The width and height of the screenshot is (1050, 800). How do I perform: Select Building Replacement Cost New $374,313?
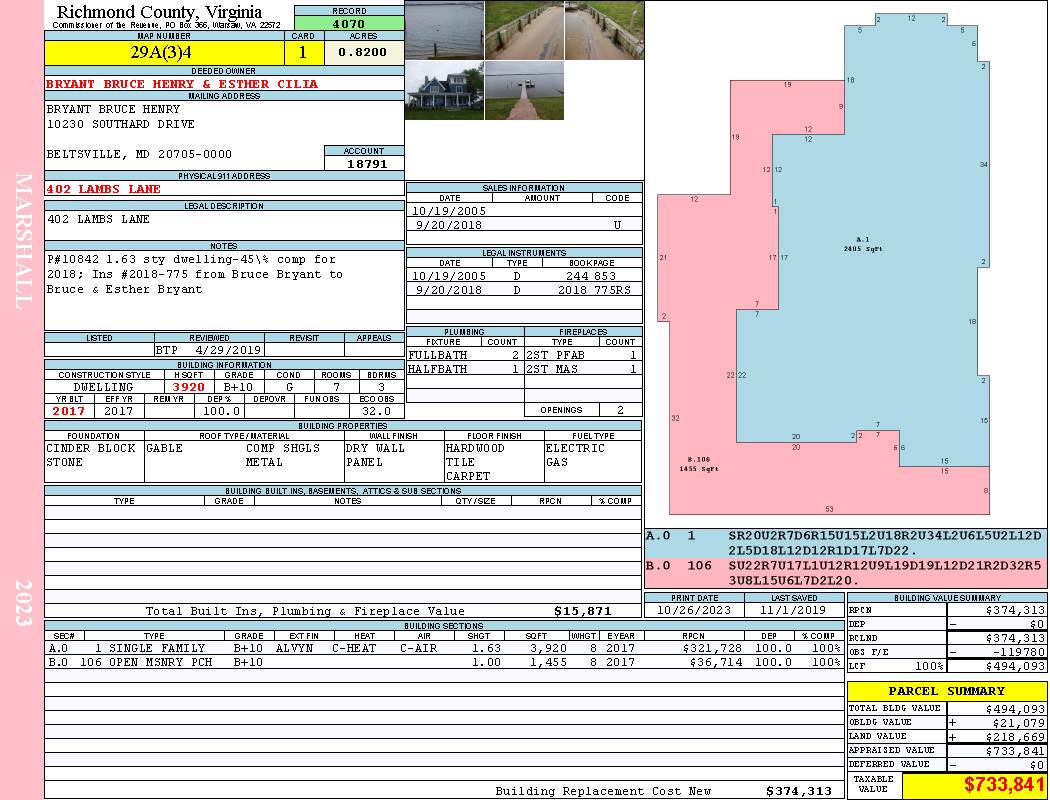pyautogui.click(x=799, y=791)
